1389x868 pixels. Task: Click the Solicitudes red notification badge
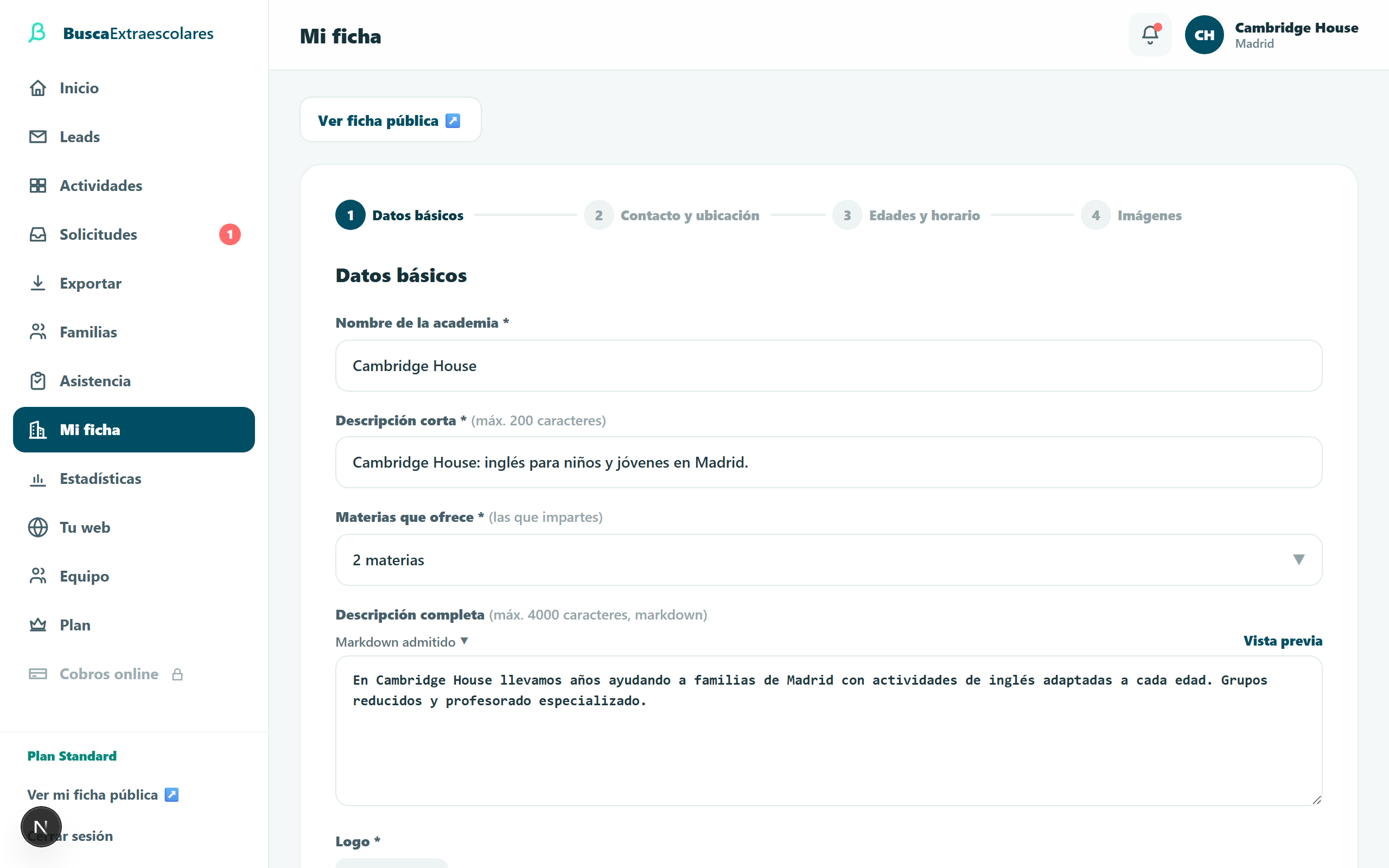click(x=230, y=234)
